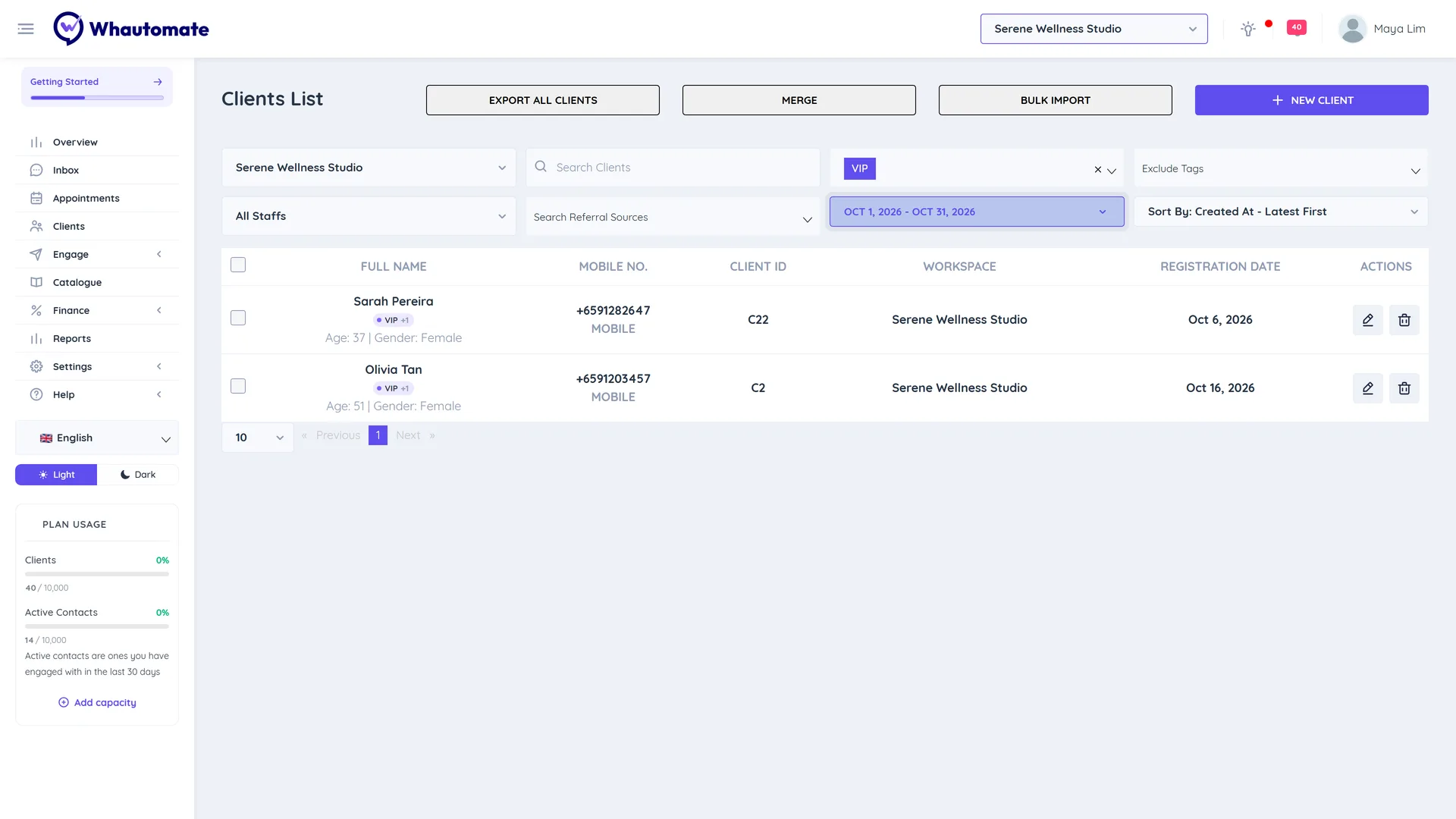Go to the Clients menu item

pos(97,227)
